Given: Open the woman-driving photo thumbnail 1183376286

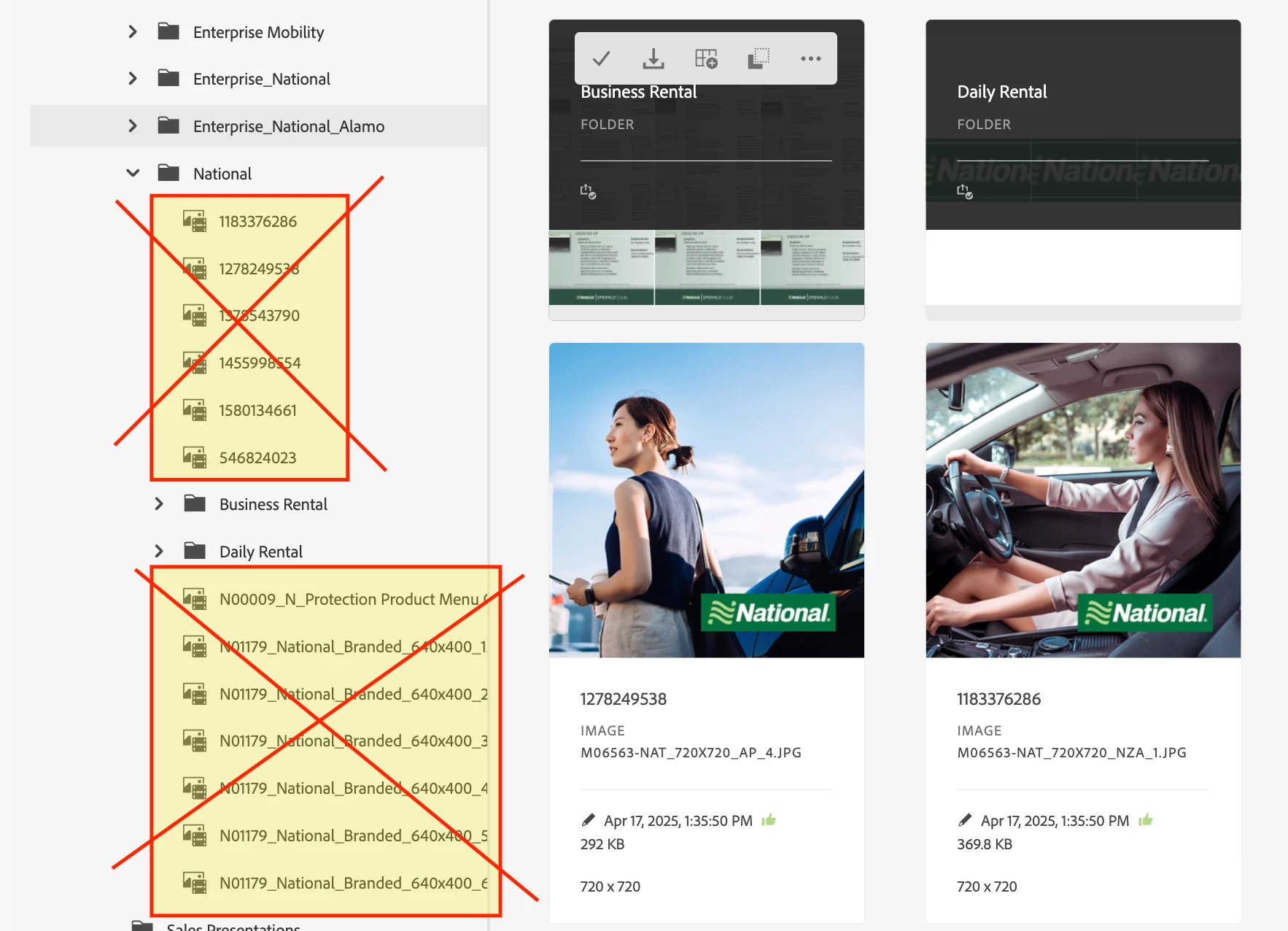Looking at the screenshot, I should 1083,501.
